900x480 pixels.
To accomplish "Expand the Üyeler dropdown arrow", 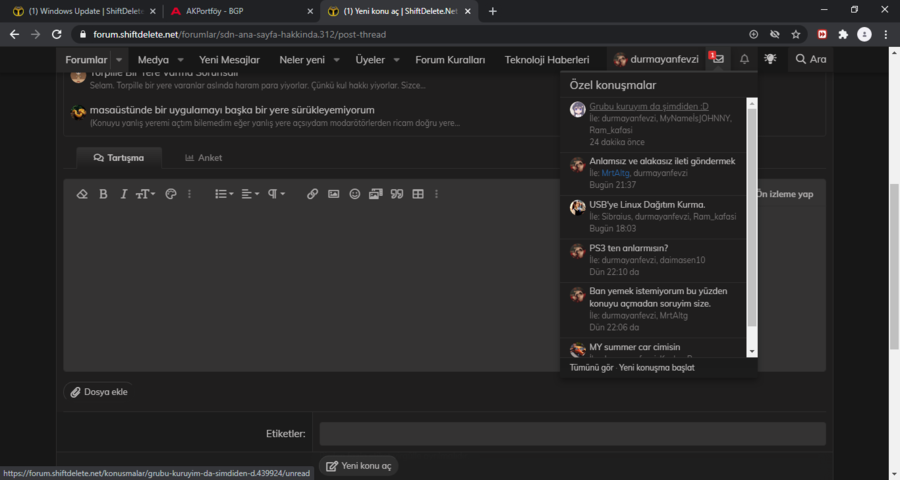I will 396,60.
